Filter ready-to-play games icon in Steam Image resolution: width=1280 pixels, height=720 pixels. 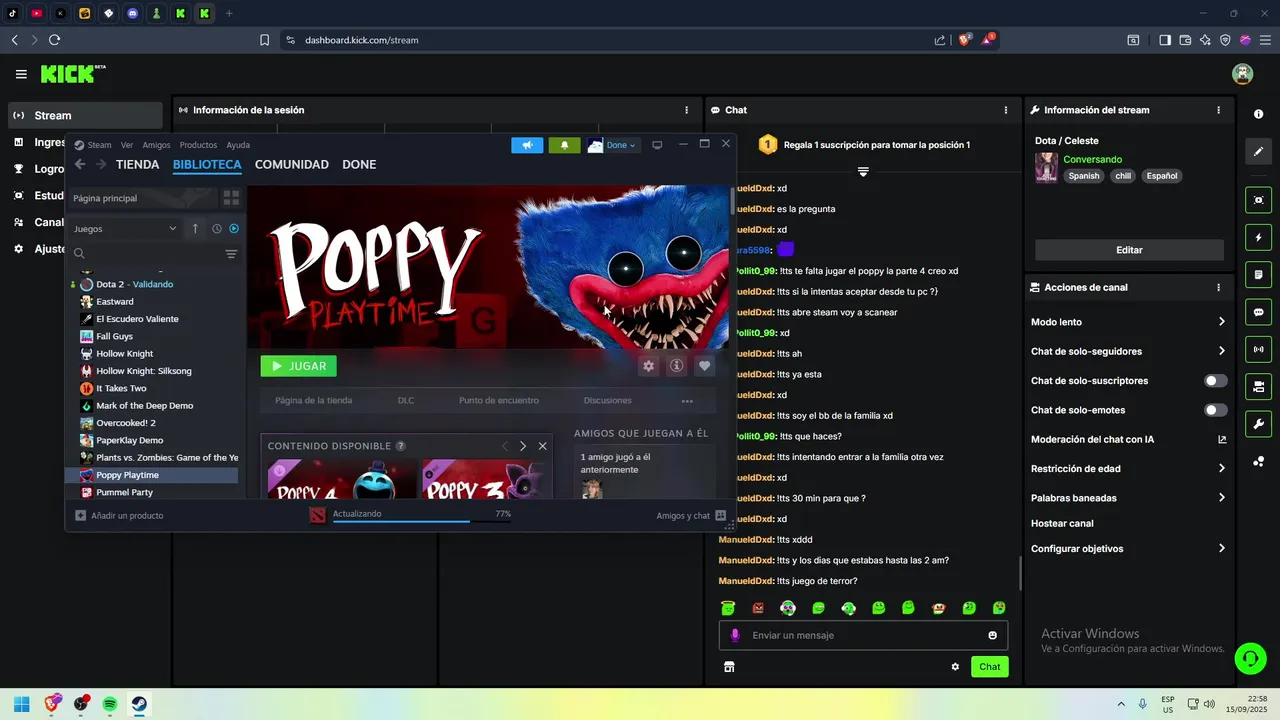tap(234, 229)
